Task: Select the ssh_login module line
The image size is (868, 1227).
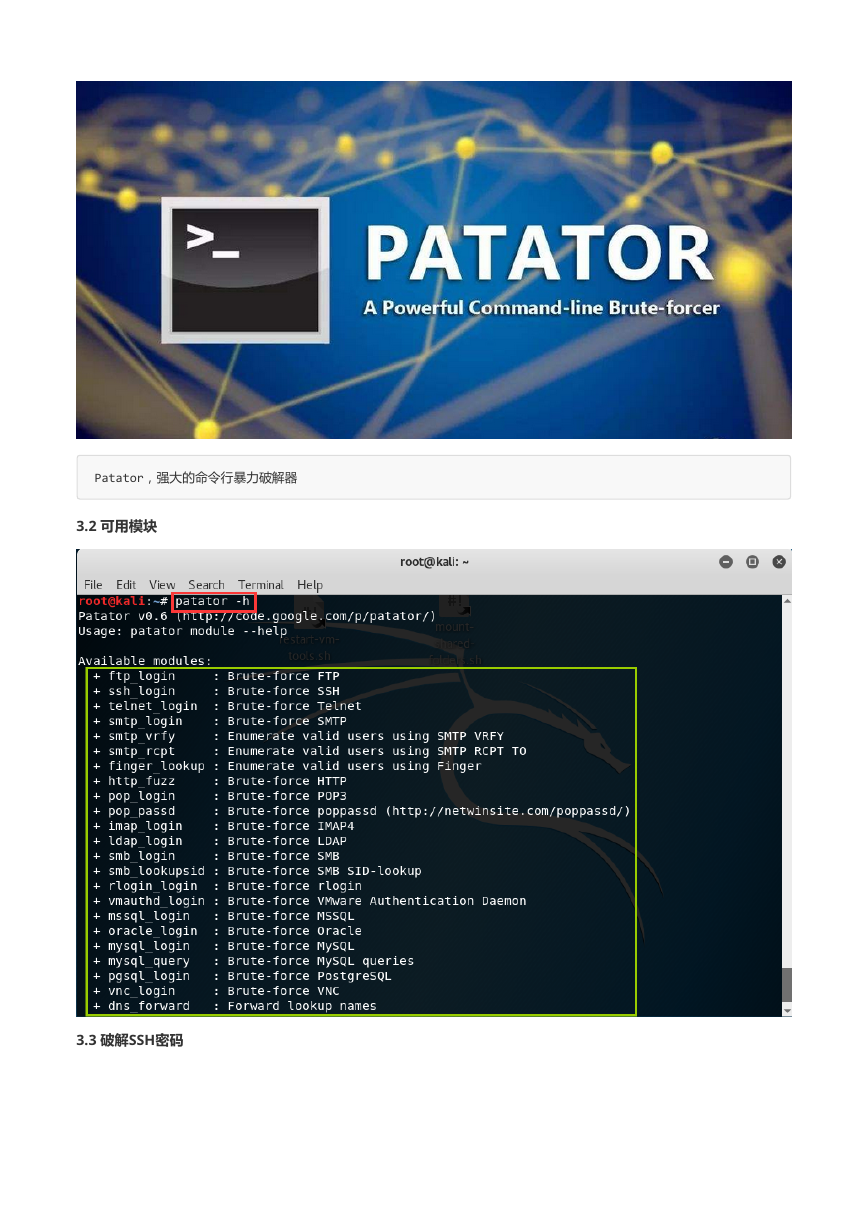Action: coord(216,691)
